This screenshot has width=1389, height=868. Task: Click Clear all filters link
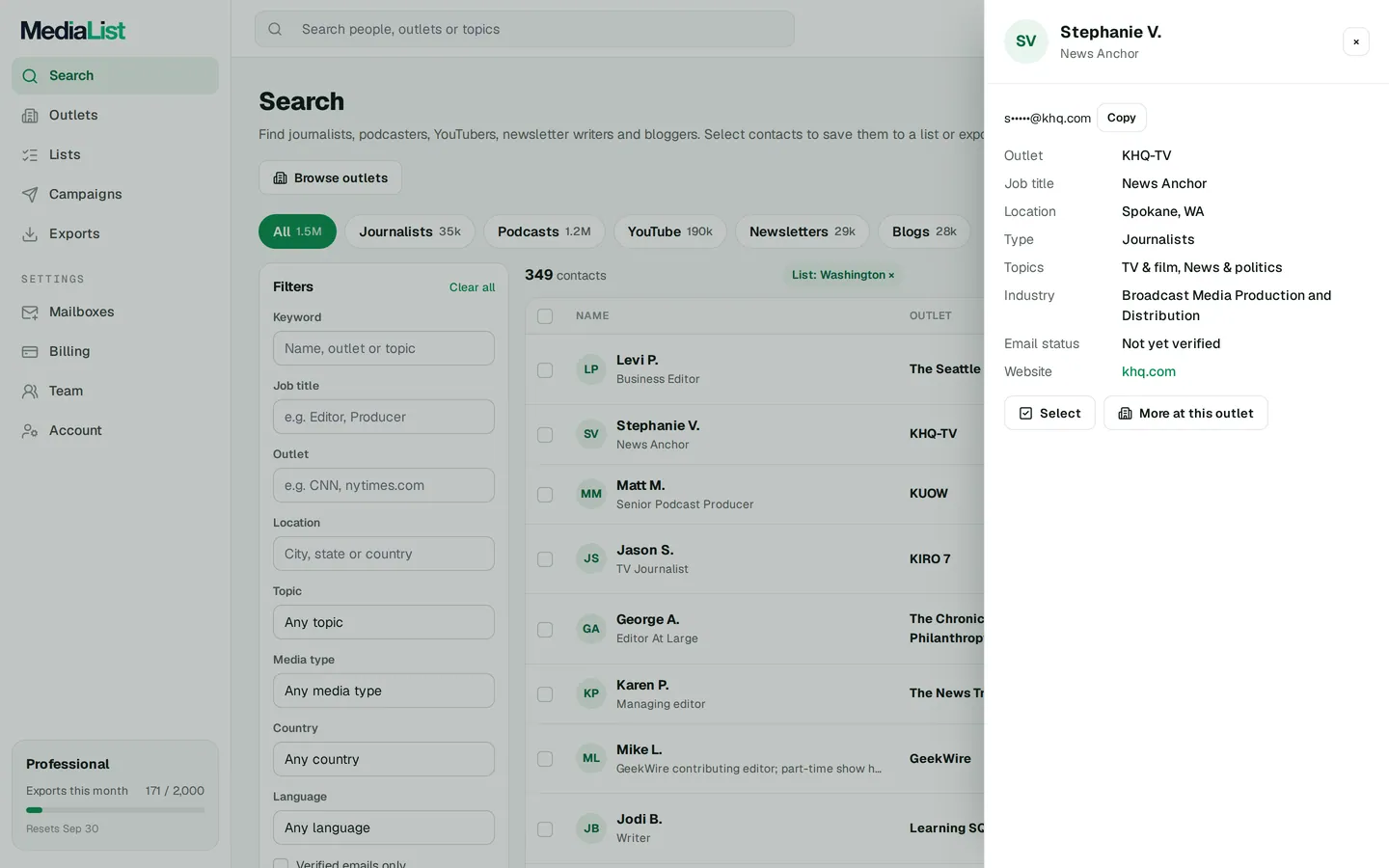coord(472,287)
